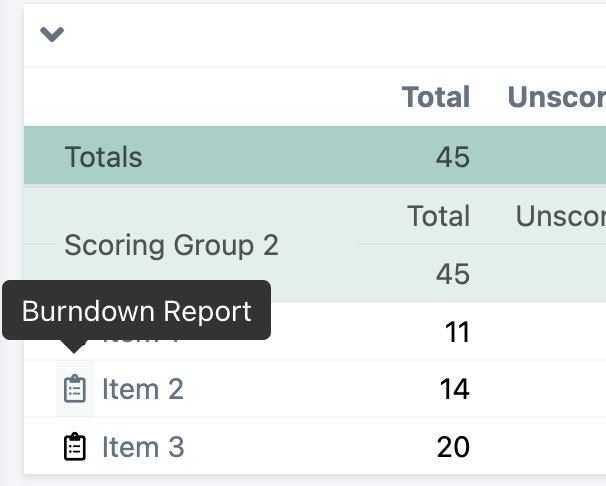
Task: Click Item 2's total value 14
Action: [x=454, y=389]
